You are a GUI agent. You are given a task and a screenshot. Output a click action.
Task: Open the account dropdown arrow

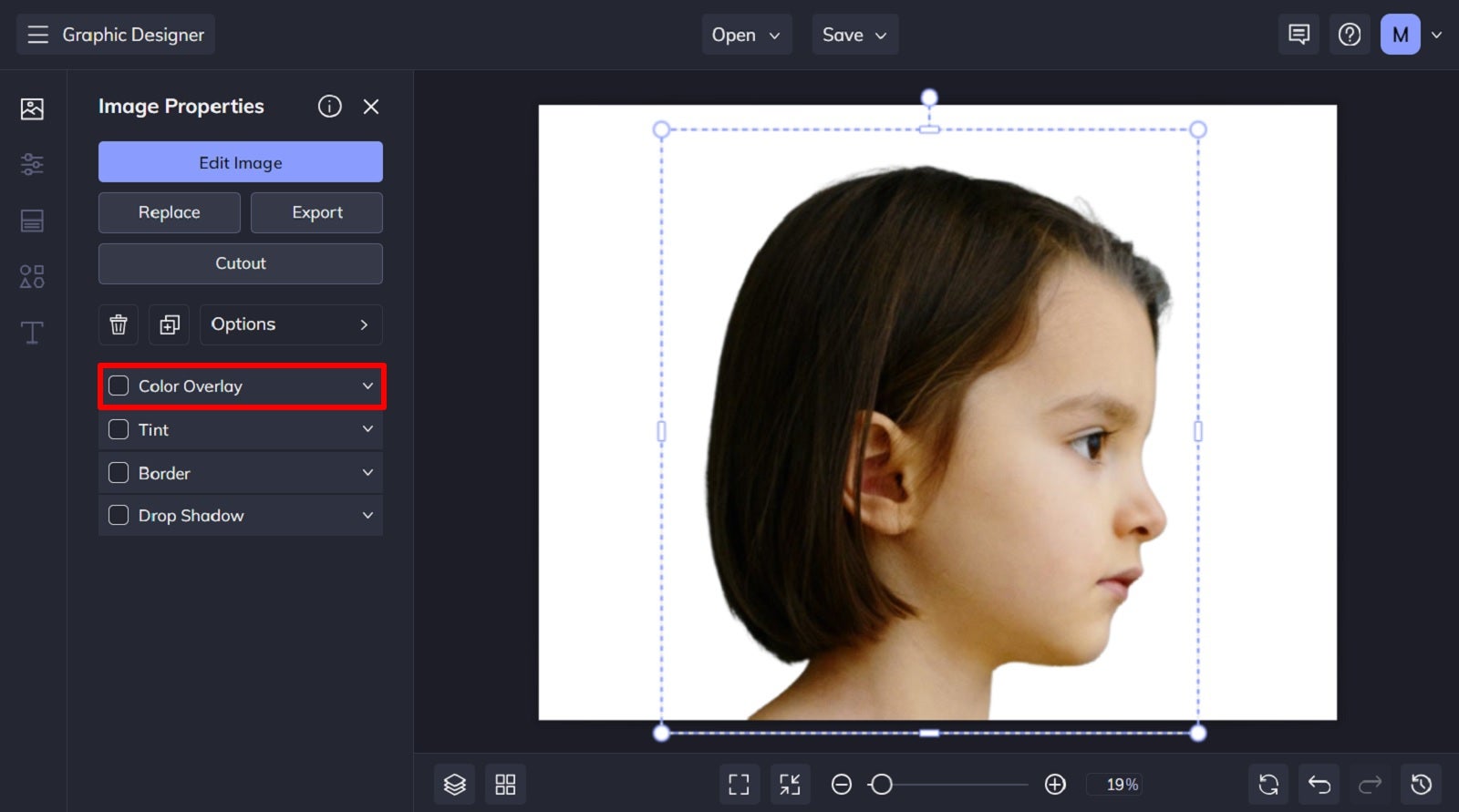point(1436,35)
